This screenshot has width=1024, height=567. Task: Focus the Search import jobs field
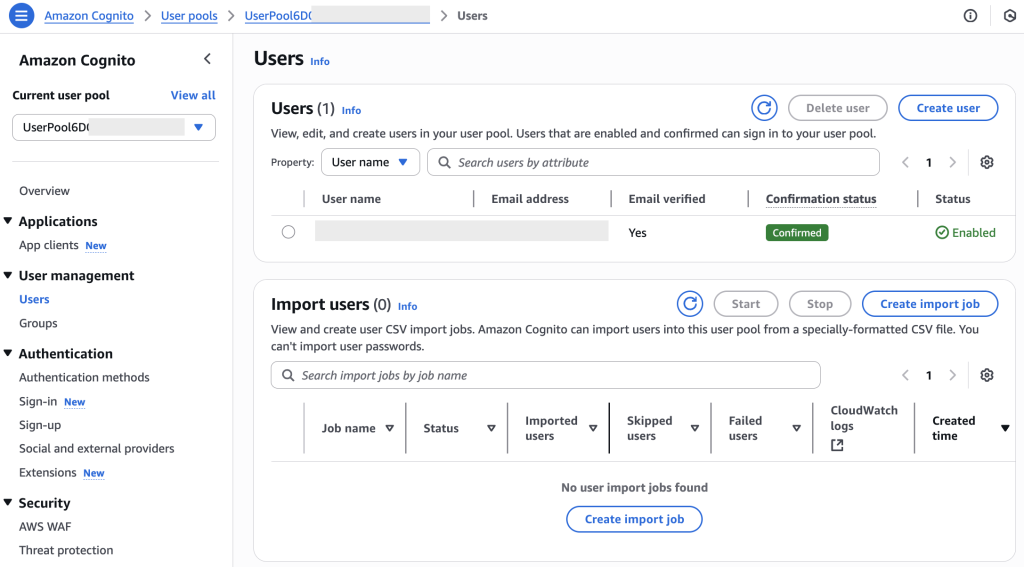click(545, 375)
